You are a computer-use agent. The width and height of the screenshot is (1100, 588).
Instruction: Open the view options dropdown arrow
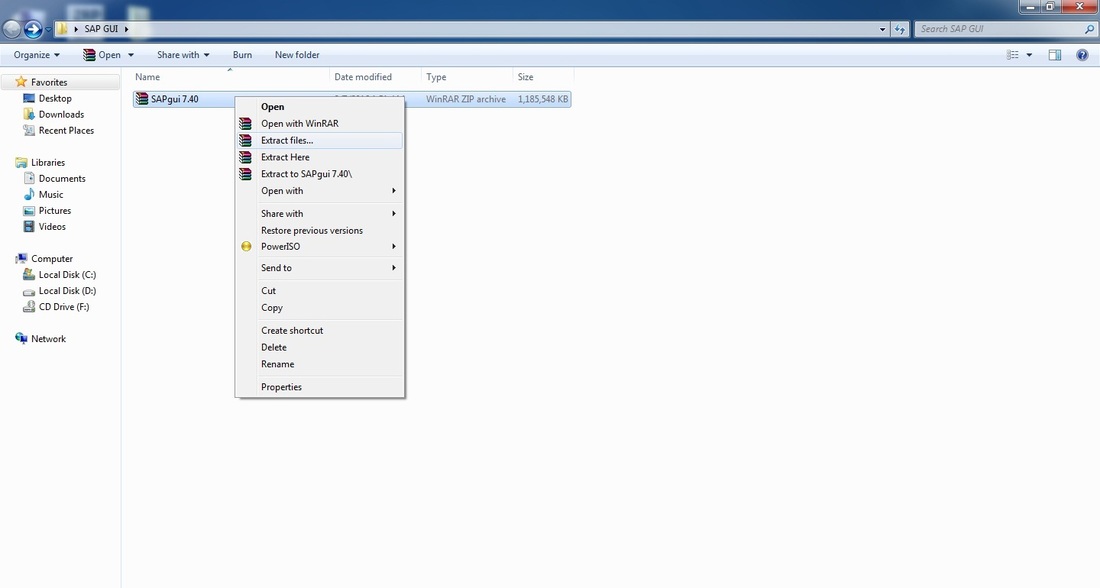pyautogui.click(x=1029, y=55)
